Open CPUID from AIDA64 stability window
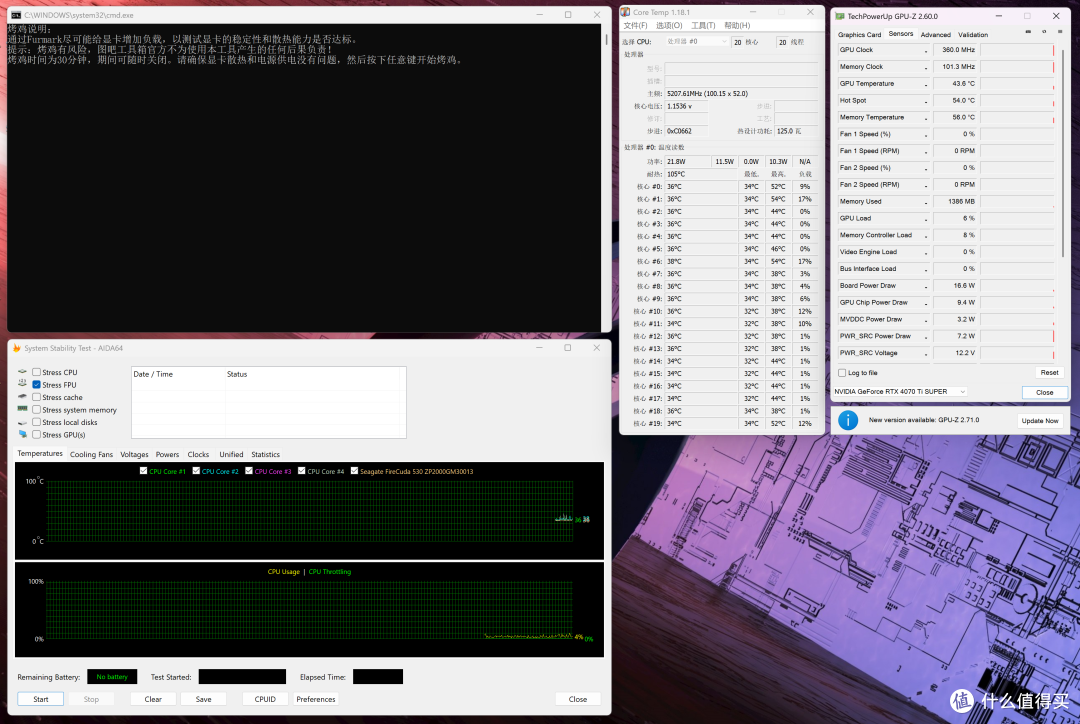The width and height of the screenshot is (1080, 724). coord(265,699)
